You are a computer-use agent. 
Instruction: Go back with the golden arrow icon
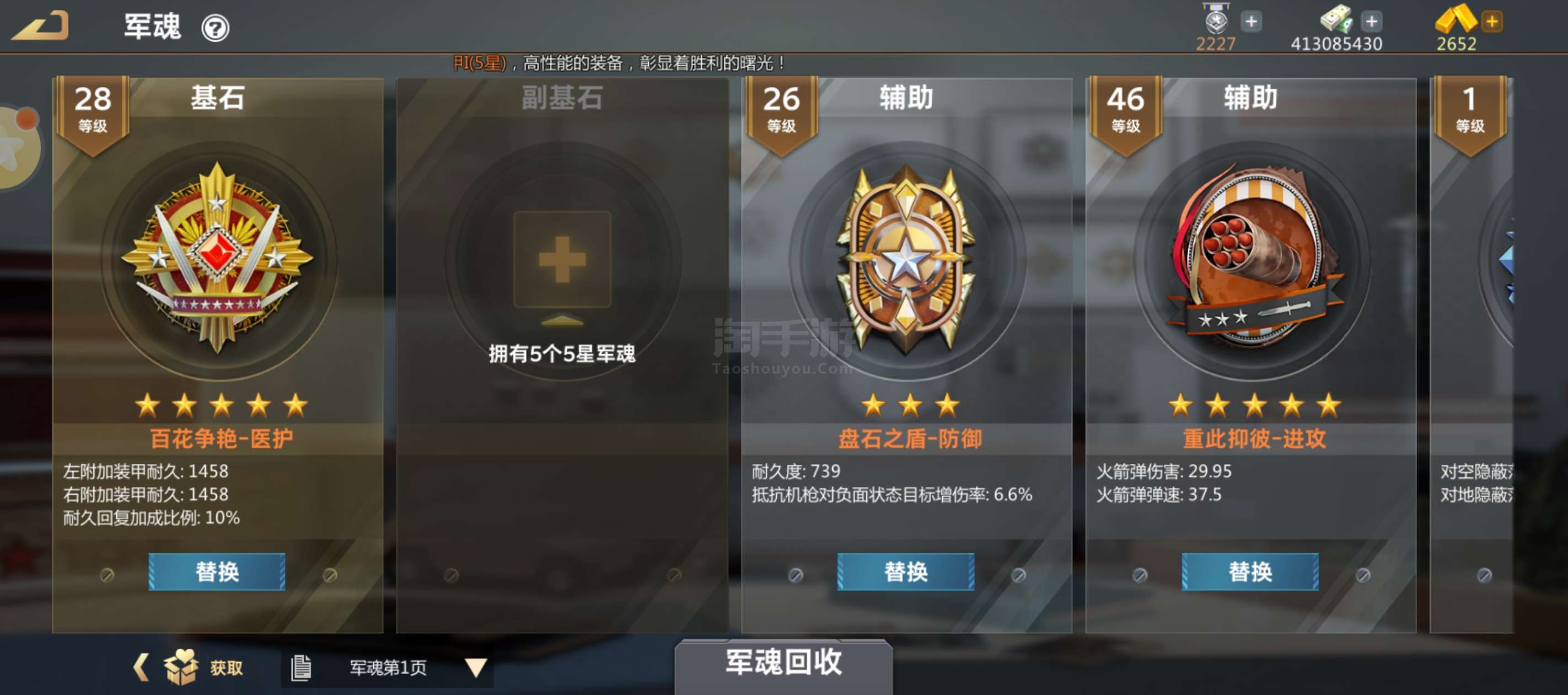(x=40, y=27)
